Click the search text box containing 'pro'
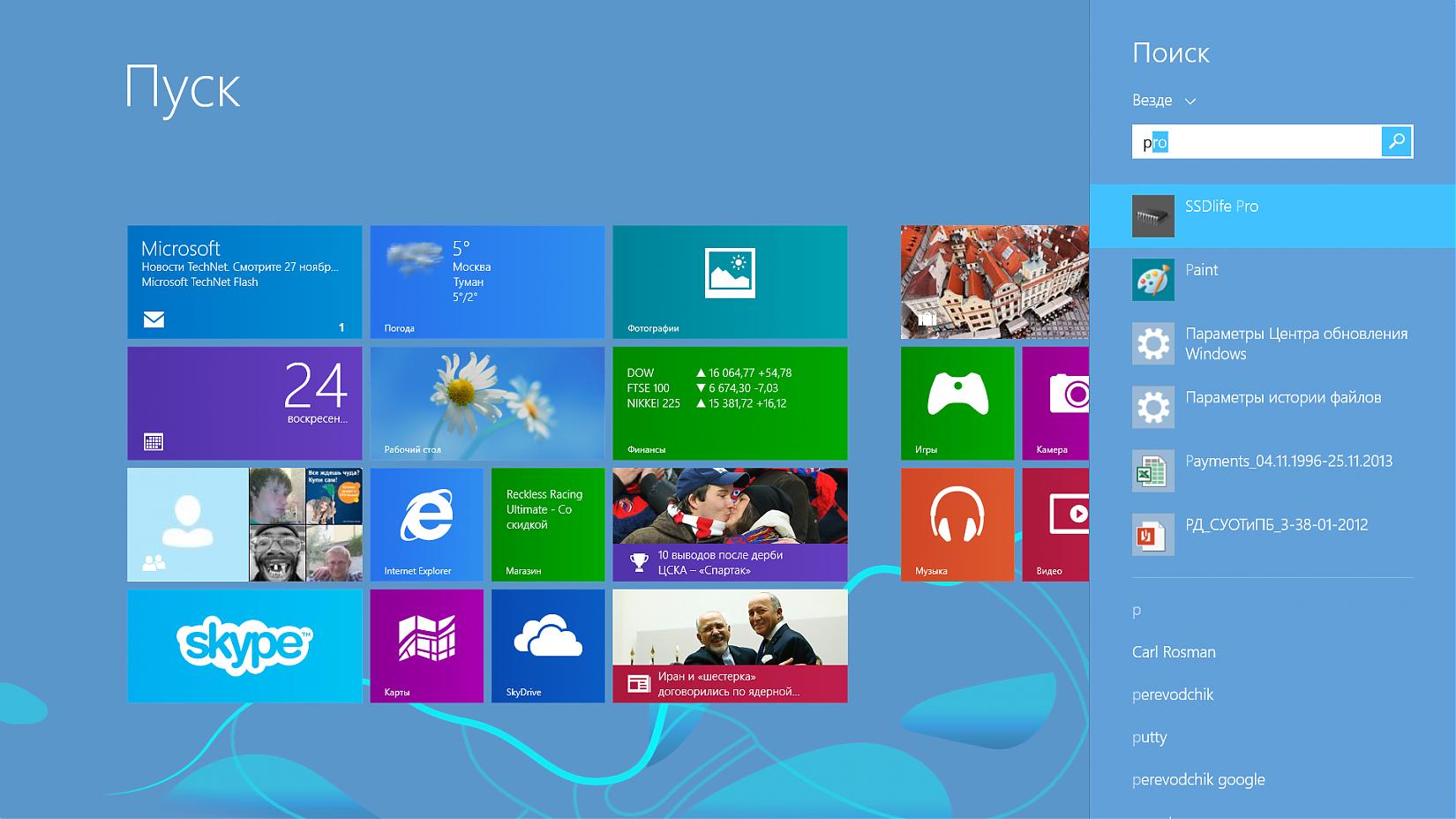The width and height of the screenshot is (1456, 819). coord(1257,142)
